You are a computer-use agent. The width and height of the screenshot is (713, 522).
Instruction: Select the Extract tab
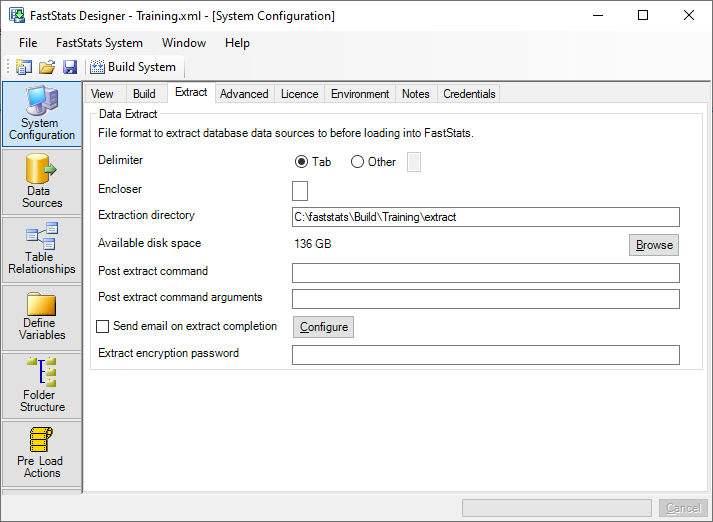tap(191, 92)
